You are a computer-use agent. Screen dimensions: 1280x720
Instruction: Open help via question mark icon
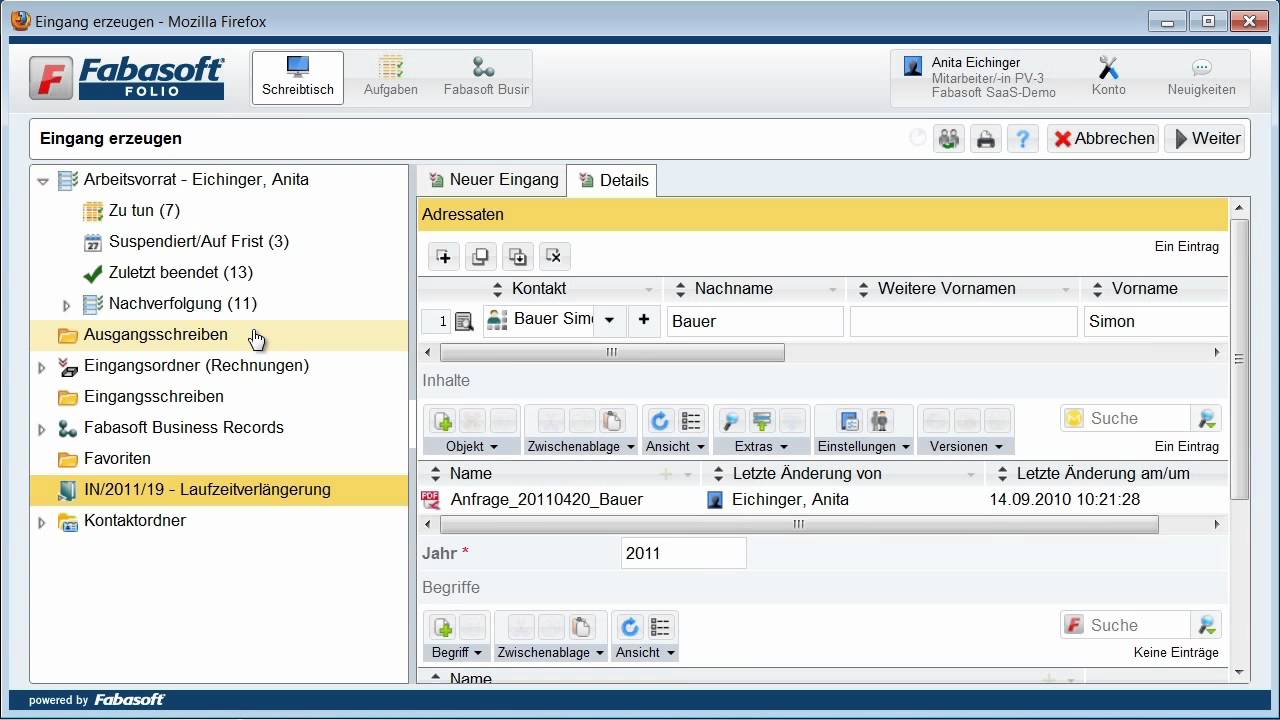(x=1022, y=139)
